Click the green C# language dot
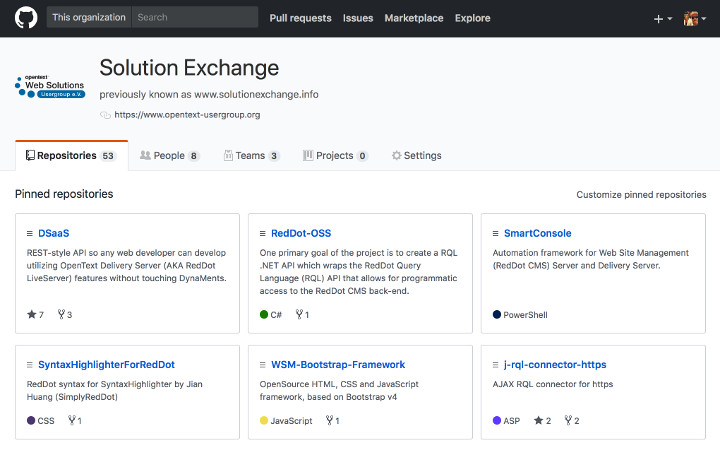The width and height of the screenshot is (720, 455). 264,315
